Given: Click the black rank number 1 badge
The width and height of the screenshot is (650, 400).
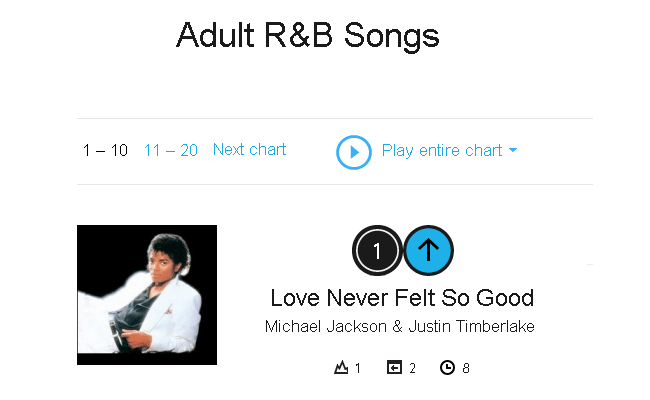Looking at the screenshot, I should pos(377,250).
